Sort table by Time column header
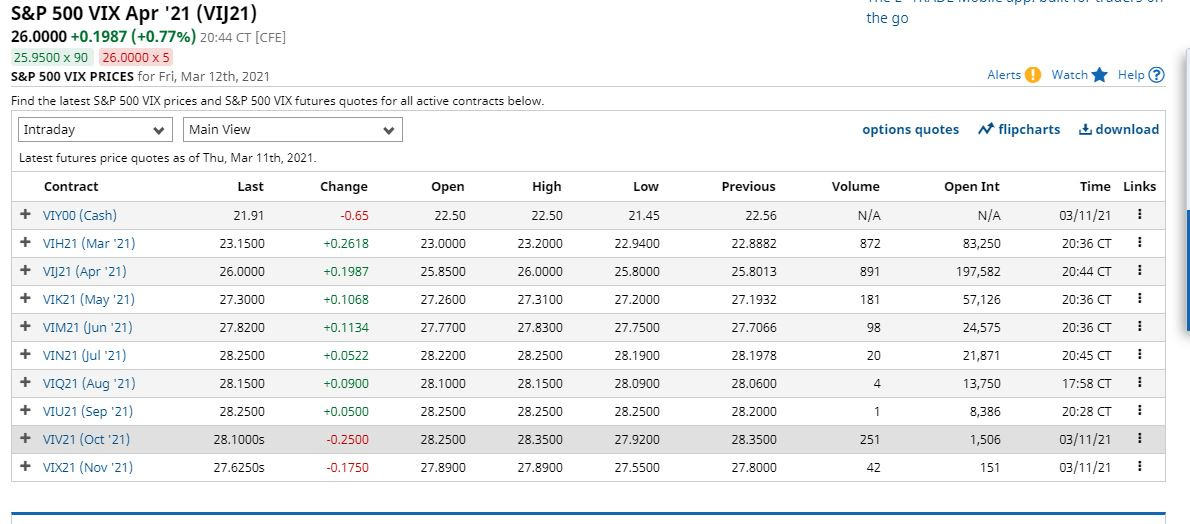Image resolution: width=1190 pixels, height=524 pixels. click(x=1095, y=187)
